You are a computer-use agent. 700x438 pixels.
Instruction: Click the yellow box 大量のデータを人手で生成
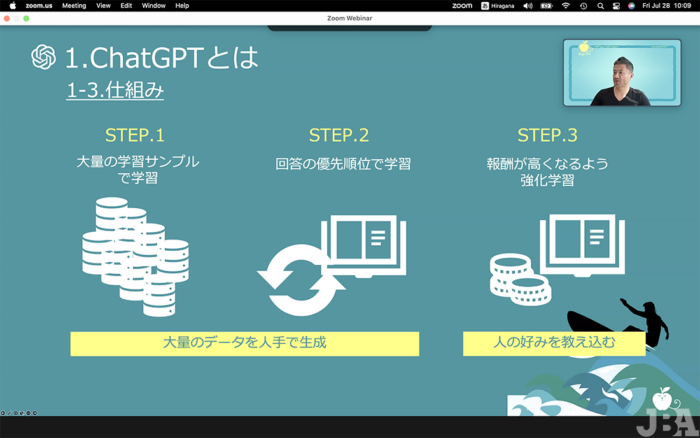[x=245, y=343]
